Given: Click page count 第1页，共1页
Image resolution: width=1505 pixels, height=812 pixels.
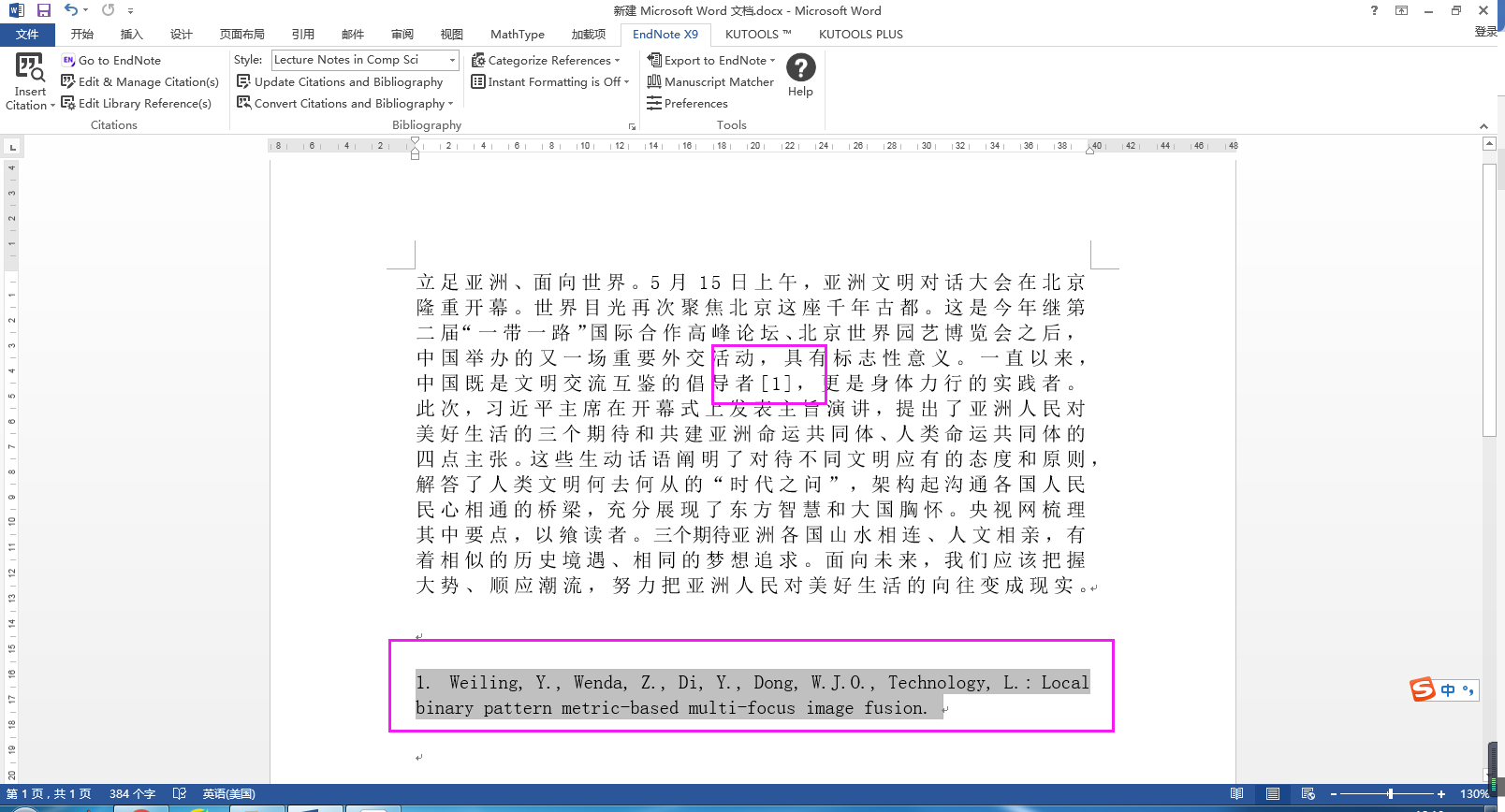Looking at the screenshot, I should (49, 794).
